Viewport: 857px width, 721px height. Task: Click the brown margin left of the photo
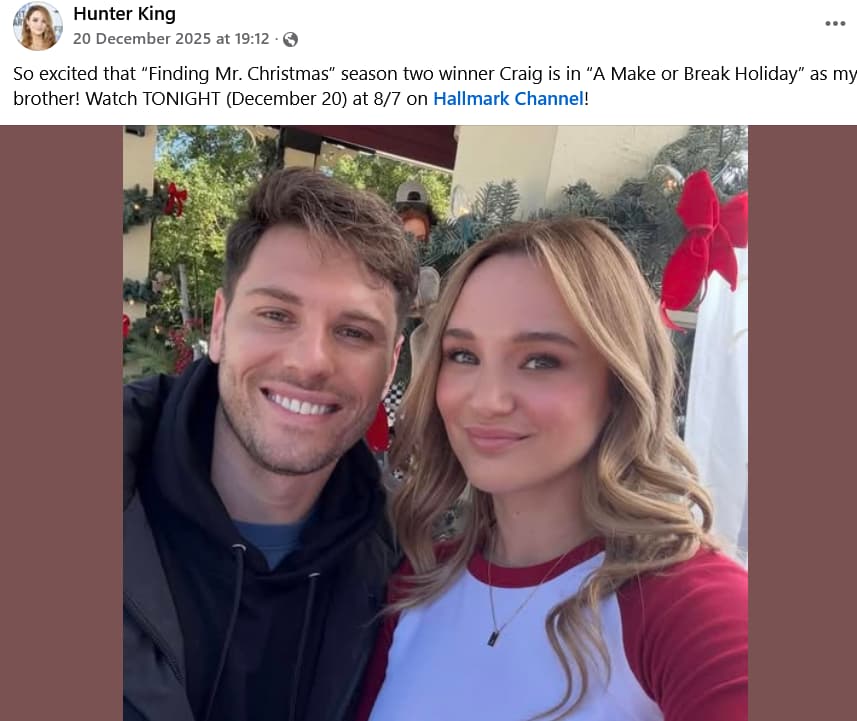[x=60, y=420]
